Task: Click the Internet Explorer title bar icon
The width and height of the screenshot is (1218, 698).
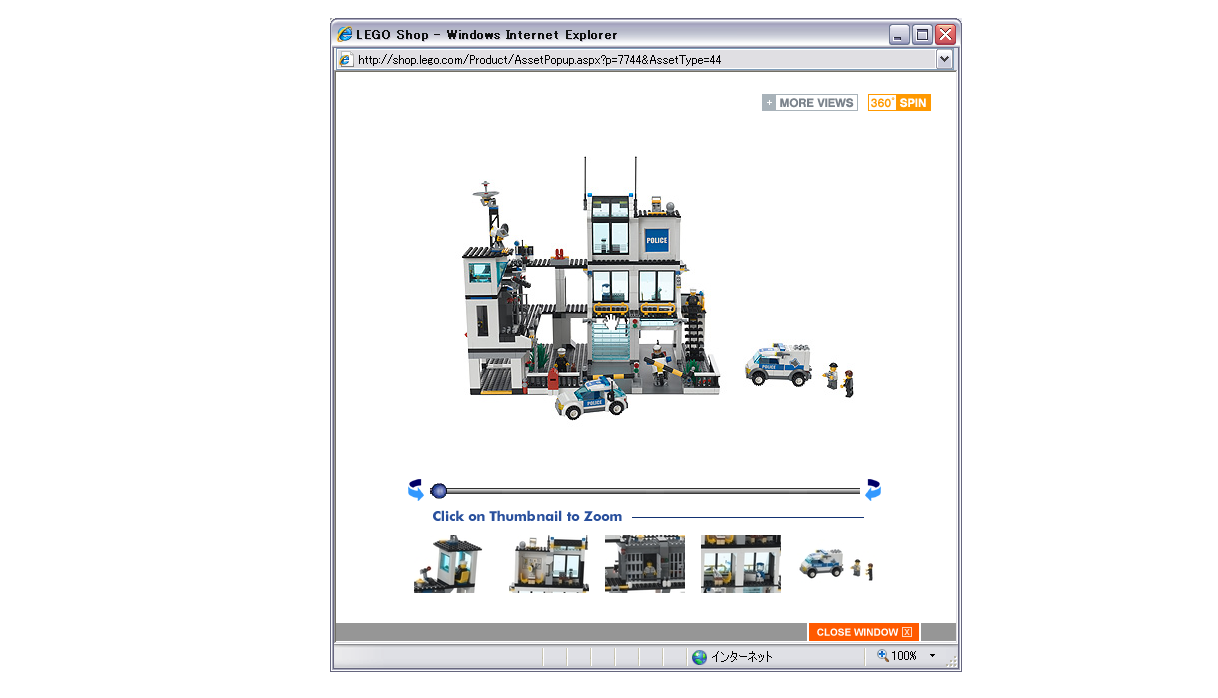Action: (x=344, y=33)
